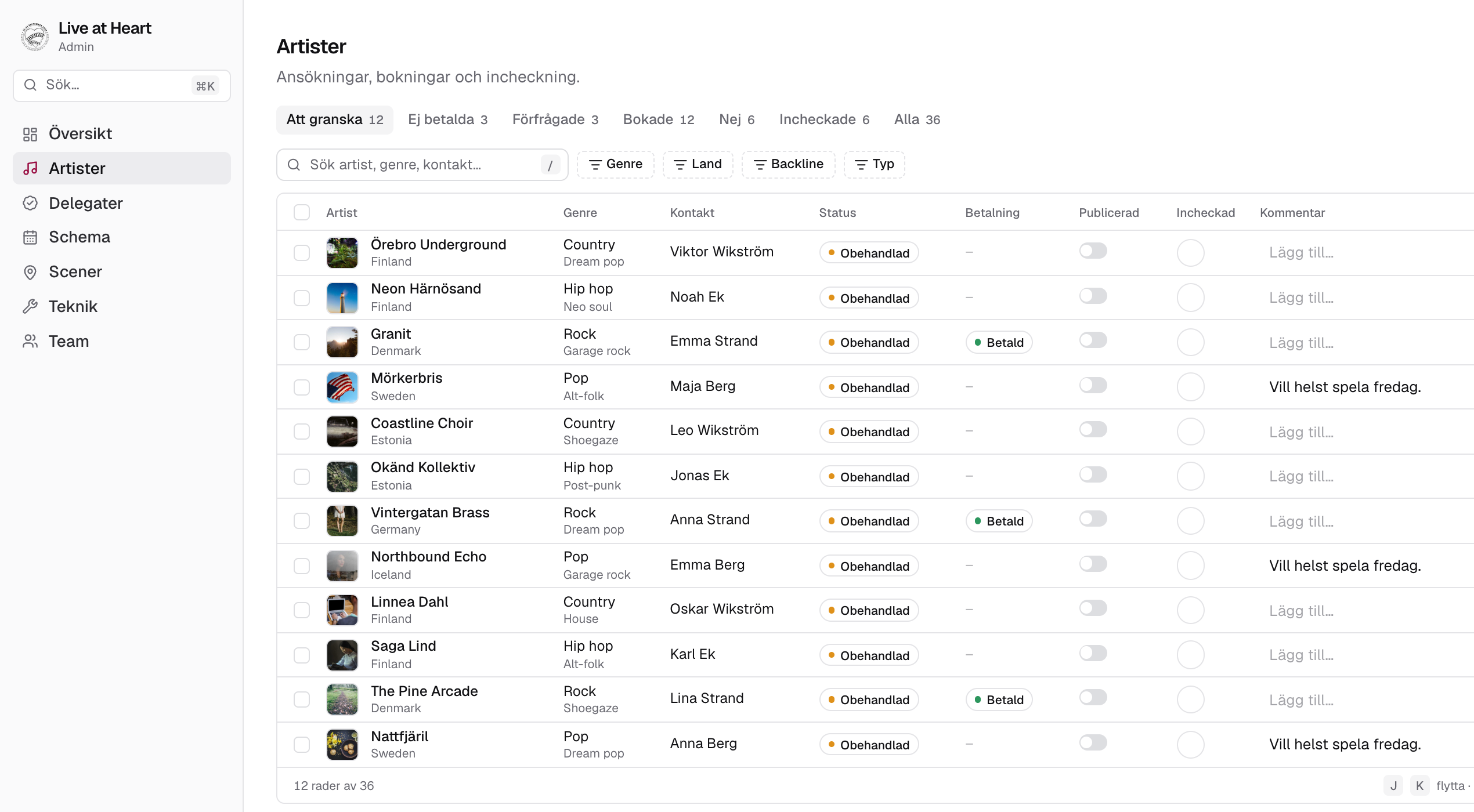Image resolution: width=1474 pixels, height=812 pixels.
Task: Open the Genre filter dropdown
Action: coord(616,165)
